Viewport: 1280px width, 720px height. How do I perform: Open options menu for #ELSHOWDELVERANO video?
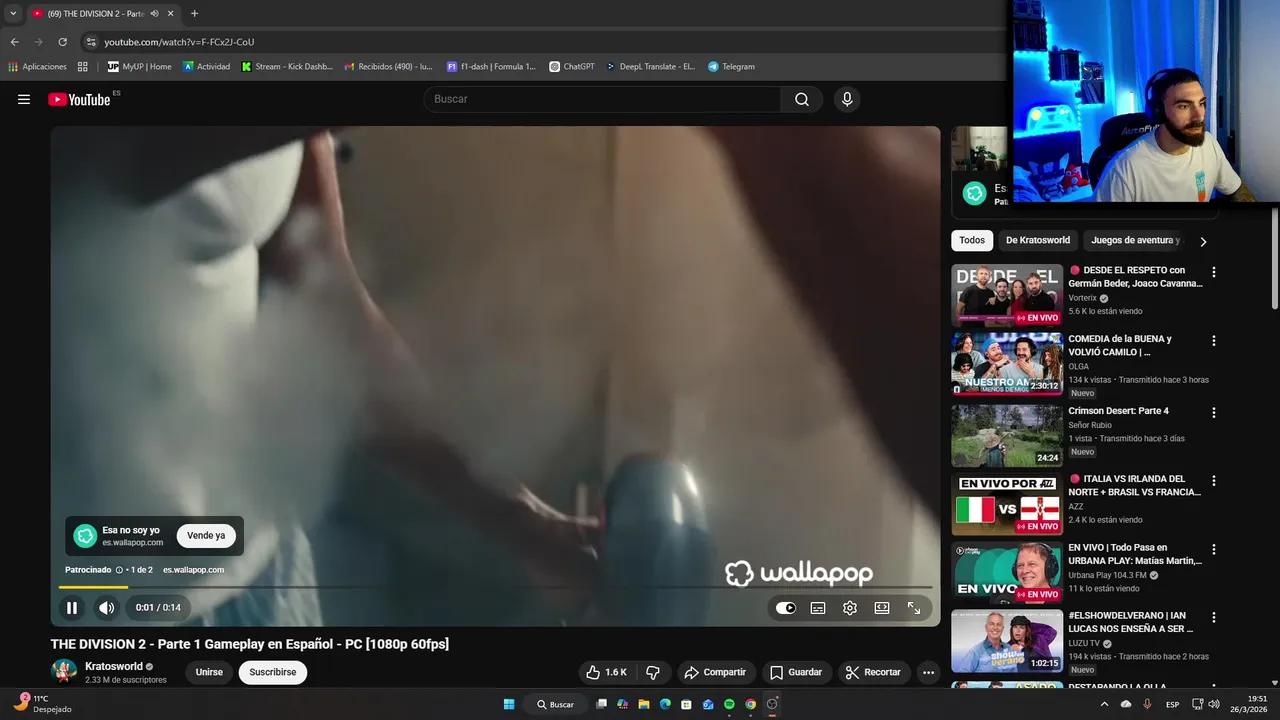pos(1214,618)
